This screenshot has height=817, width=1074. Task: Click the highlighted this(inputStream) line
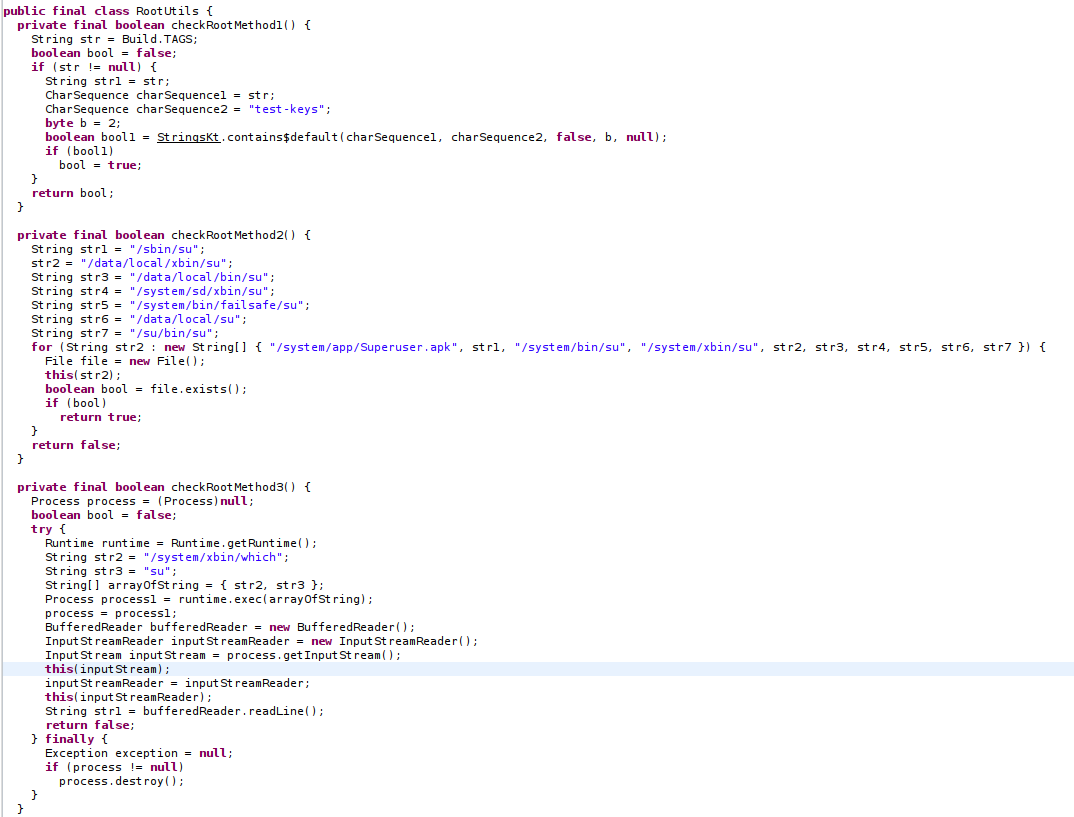coord(107,669)
